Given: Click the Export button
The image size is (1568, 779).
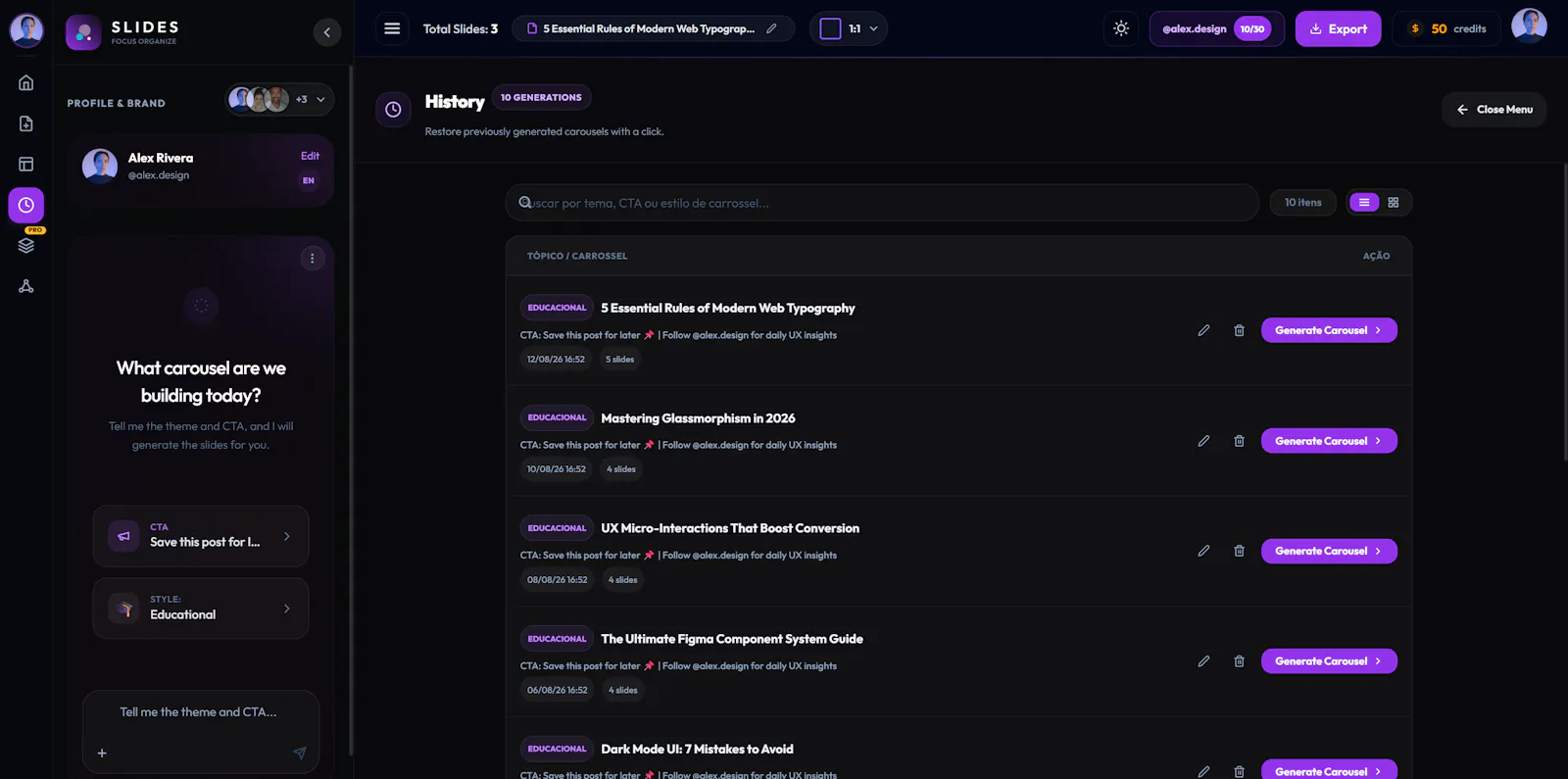Looking at the screenshot, I should coord(1338,28).
